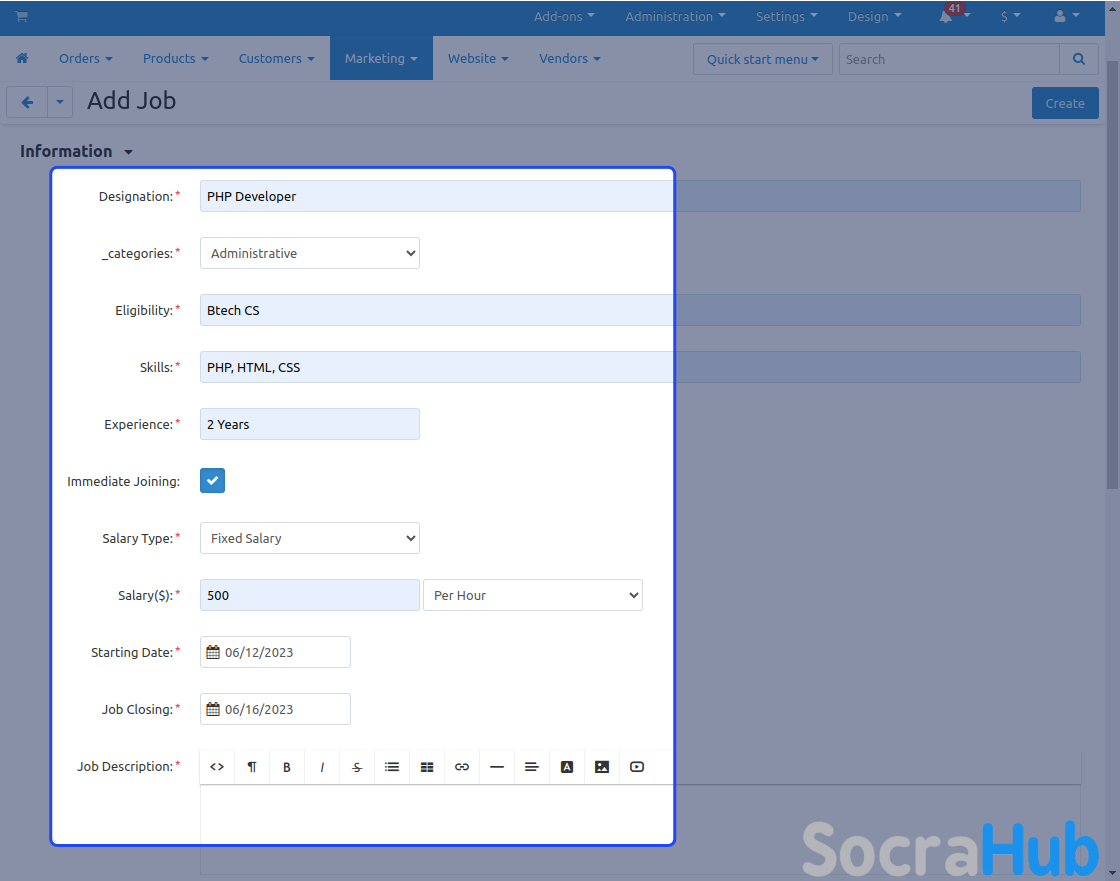This screenshot has height=881, width=1120.
Task: Click the strikethrough icon in editor
Action: tap(357, 767)
